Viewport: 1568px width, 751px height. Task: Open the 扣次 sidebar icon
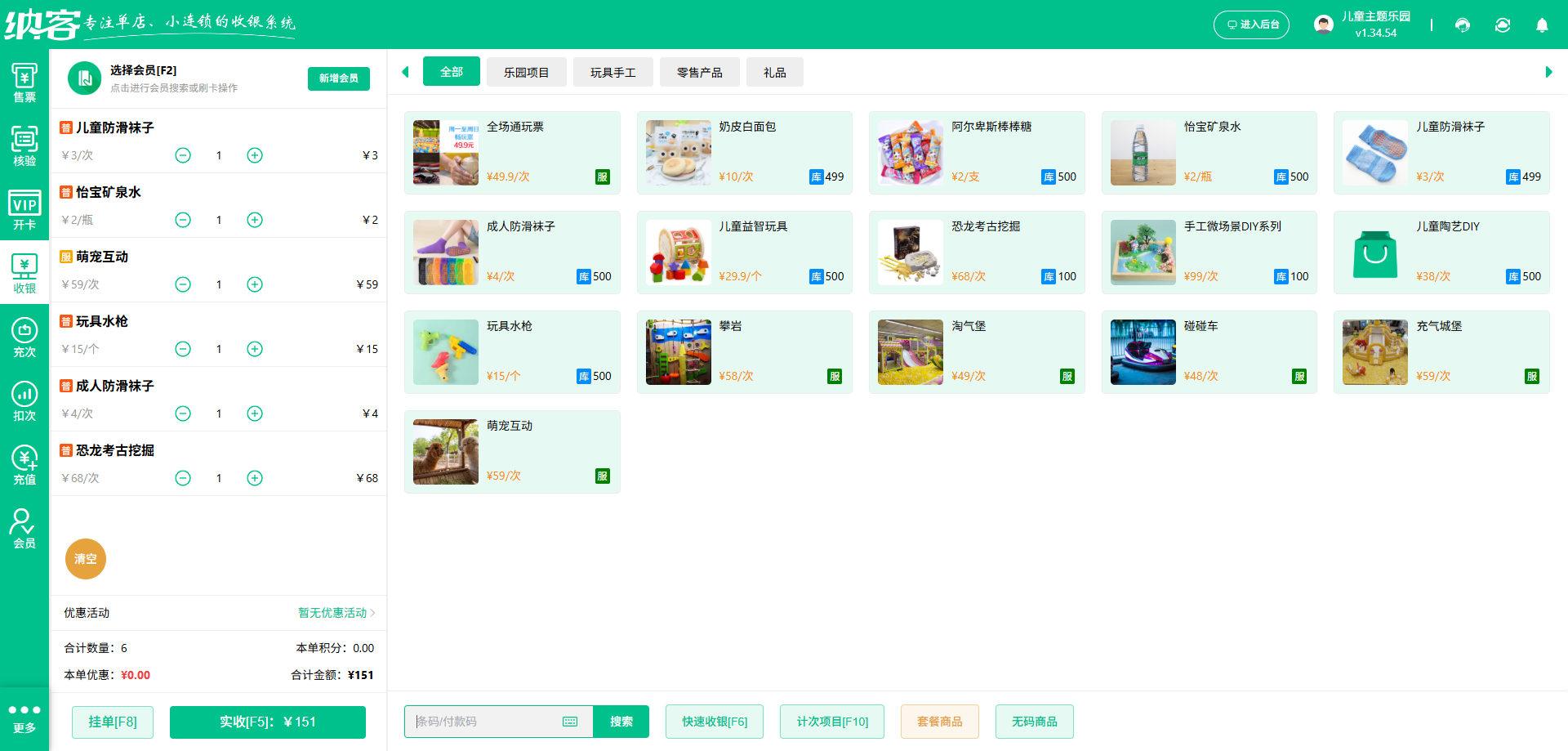coord(24,401)
